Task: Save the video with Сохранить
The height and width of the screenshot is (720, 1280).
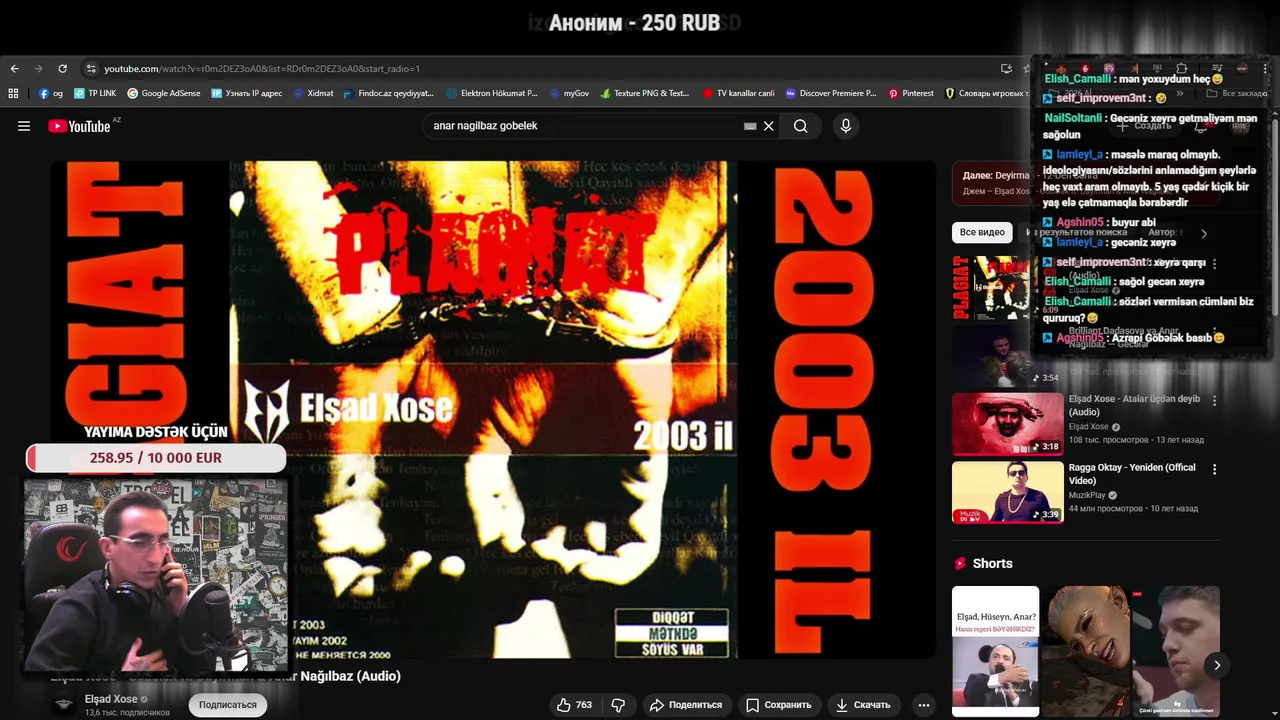Action: [778, 705]
